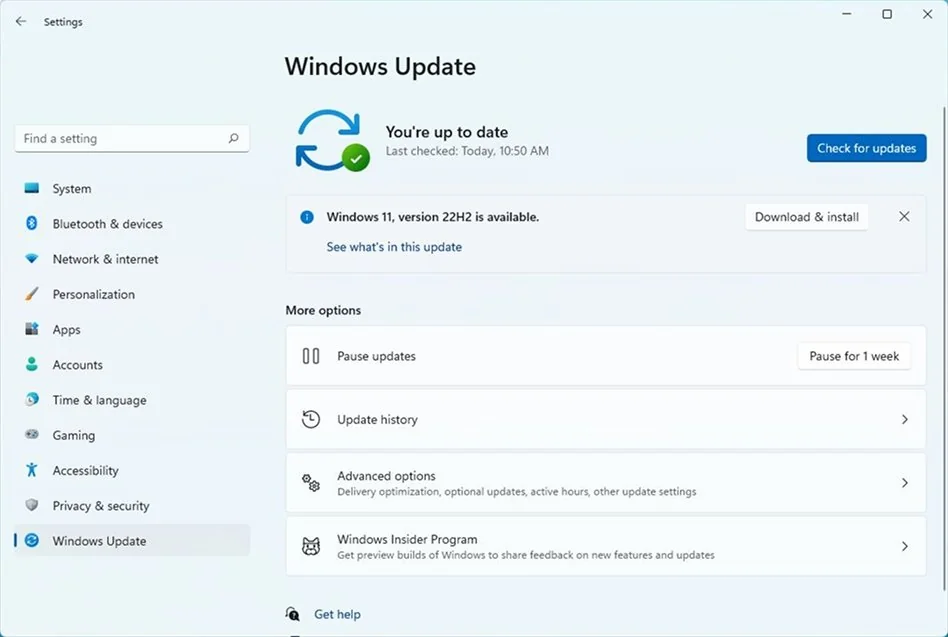
Task: Expand Windows Insider Program chevron
Action: point(904,547)
